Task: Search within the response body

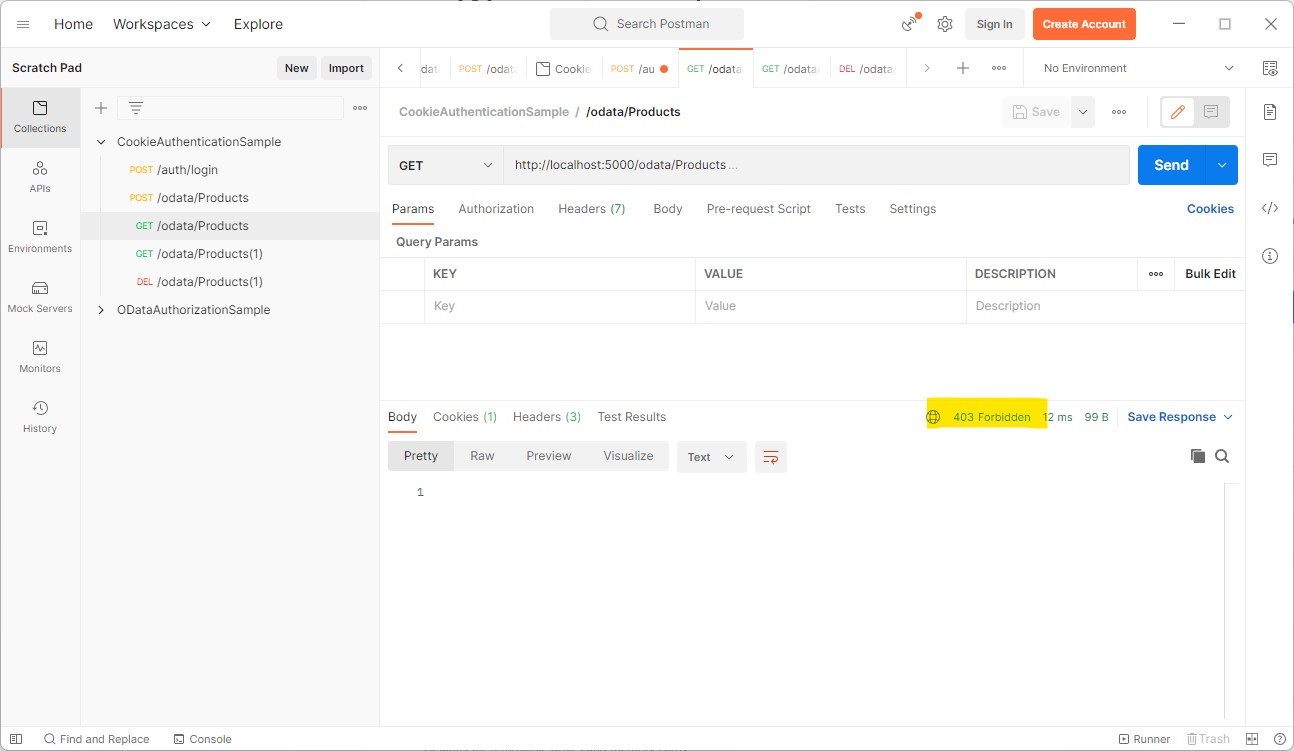Action: point(1222,456)
